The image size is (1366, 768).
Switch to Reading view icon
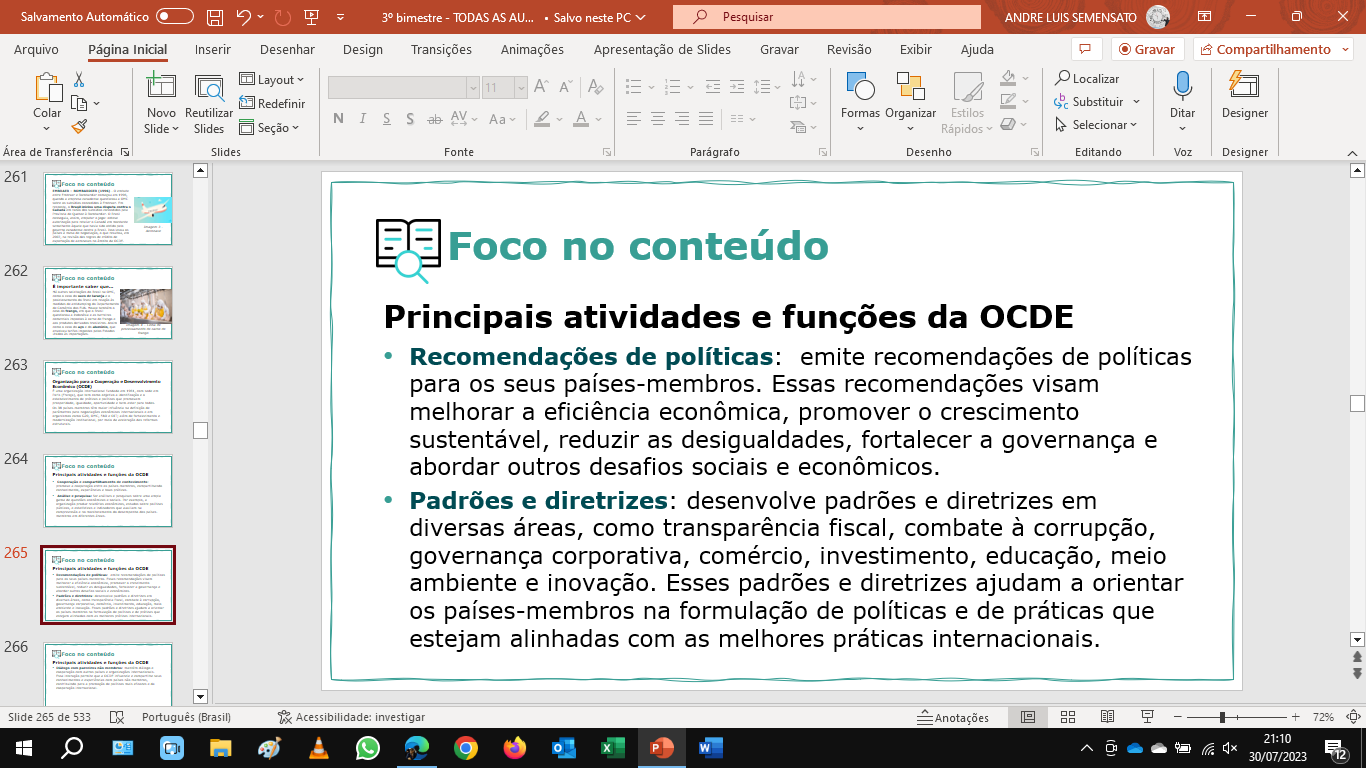click(1107, 717)
